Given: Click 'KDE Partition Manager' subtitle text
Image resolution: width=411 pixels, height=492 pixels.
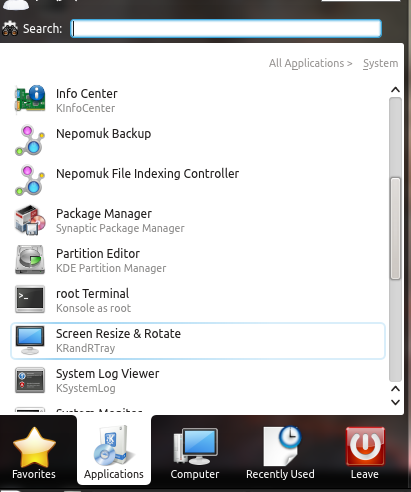Looking at the screenshot, I should point(111,268).
